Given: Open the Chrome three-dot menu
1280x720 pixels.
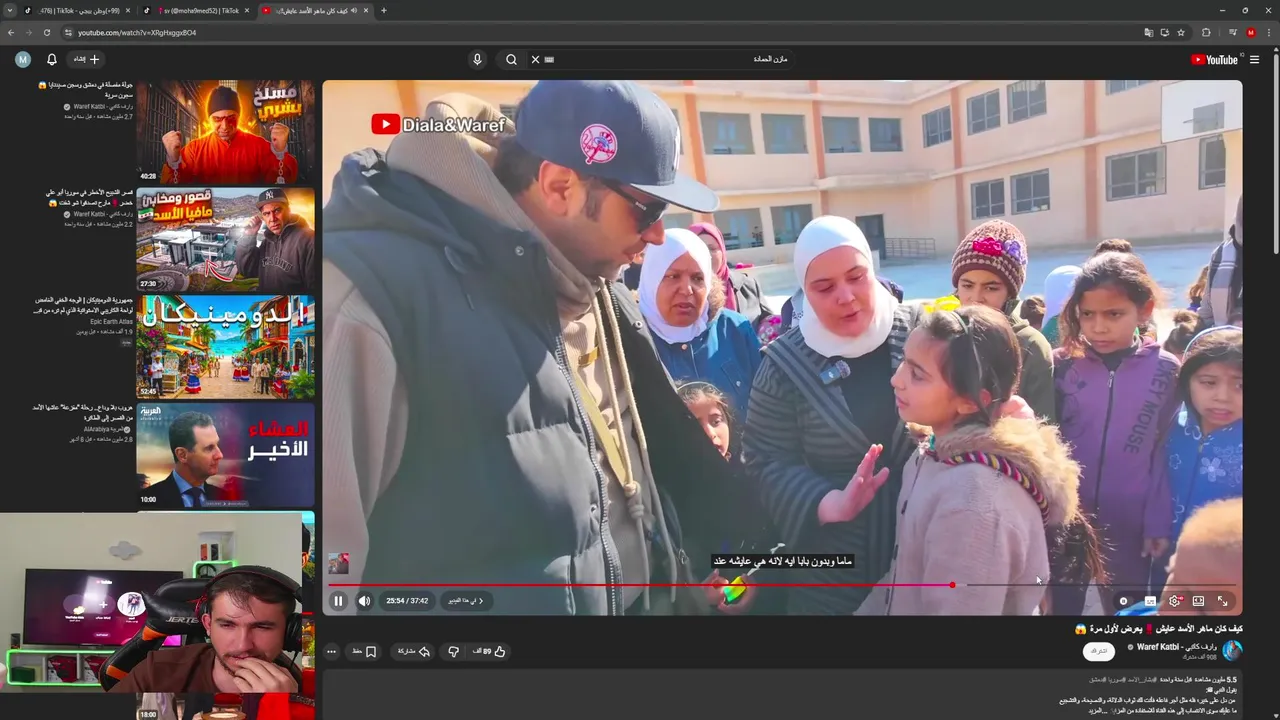Looking at the screenshot, I should pyautogui.click(x=1269, y=33).
